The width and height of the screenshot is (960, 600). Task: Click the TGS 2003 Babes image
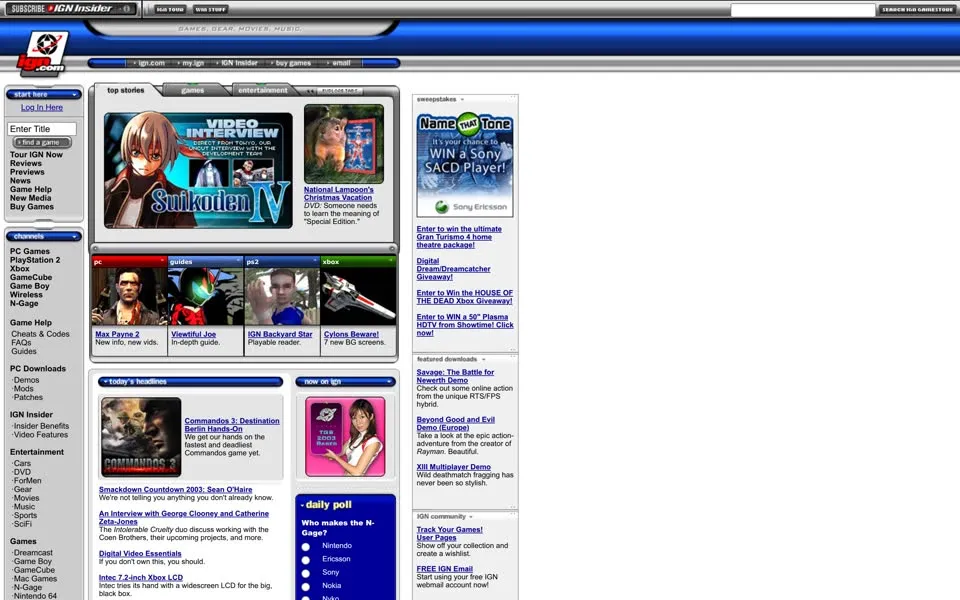(x=345, y=437)
